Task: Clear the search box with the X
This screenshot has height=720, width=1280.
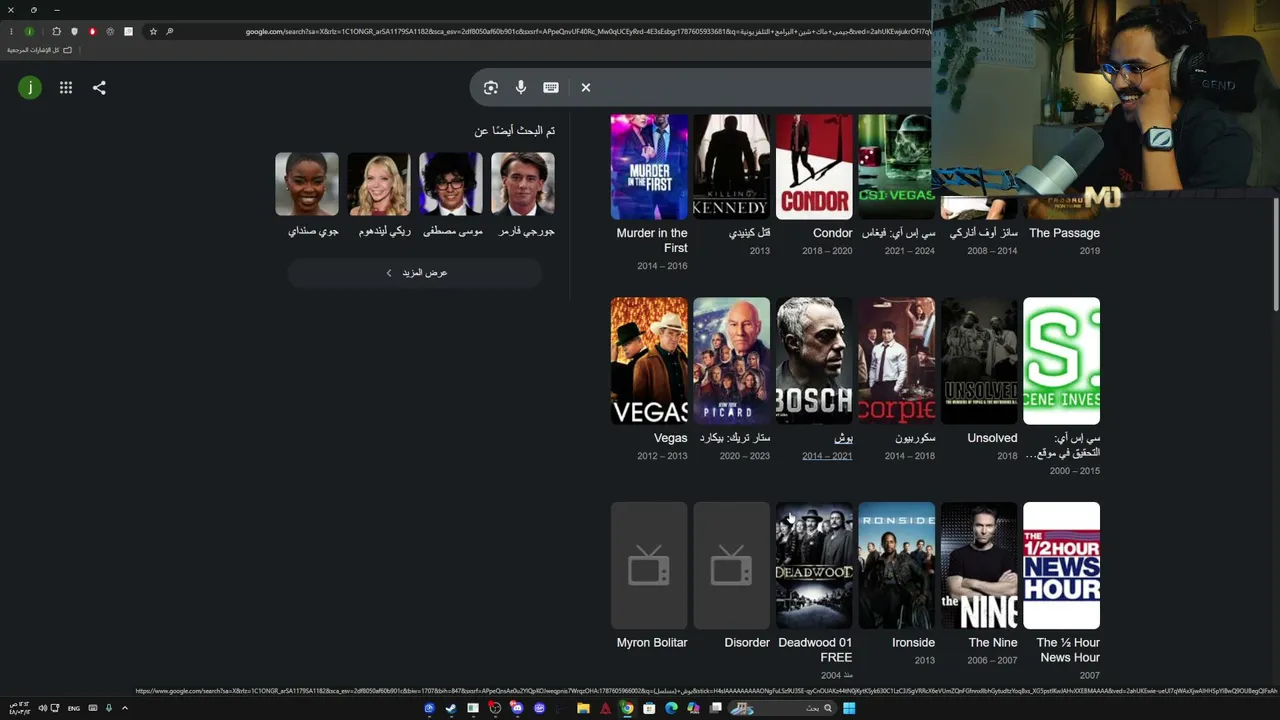Action: click(x=586, y=88)
